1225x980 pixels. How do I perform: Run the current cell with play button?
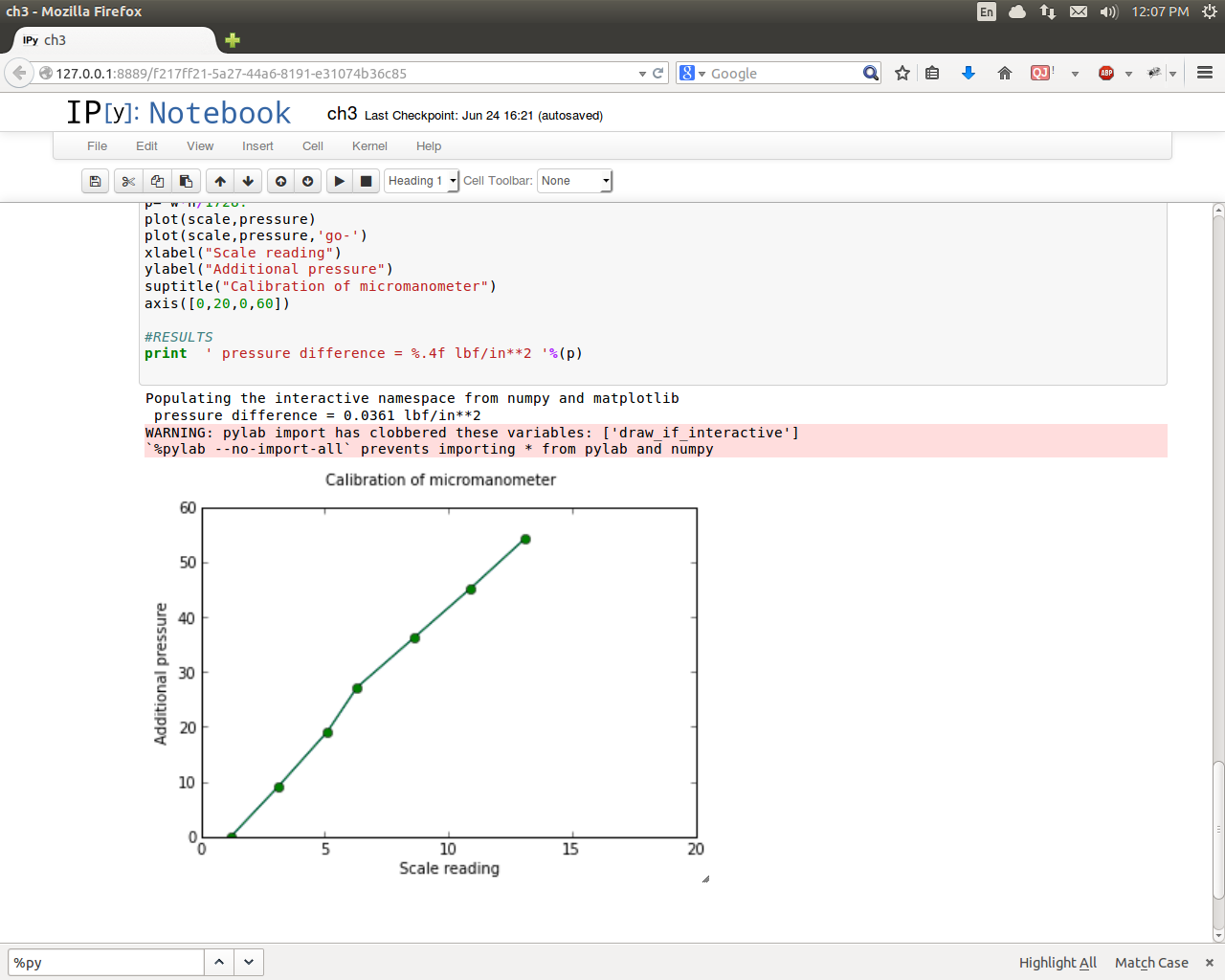tap(339, 181)
